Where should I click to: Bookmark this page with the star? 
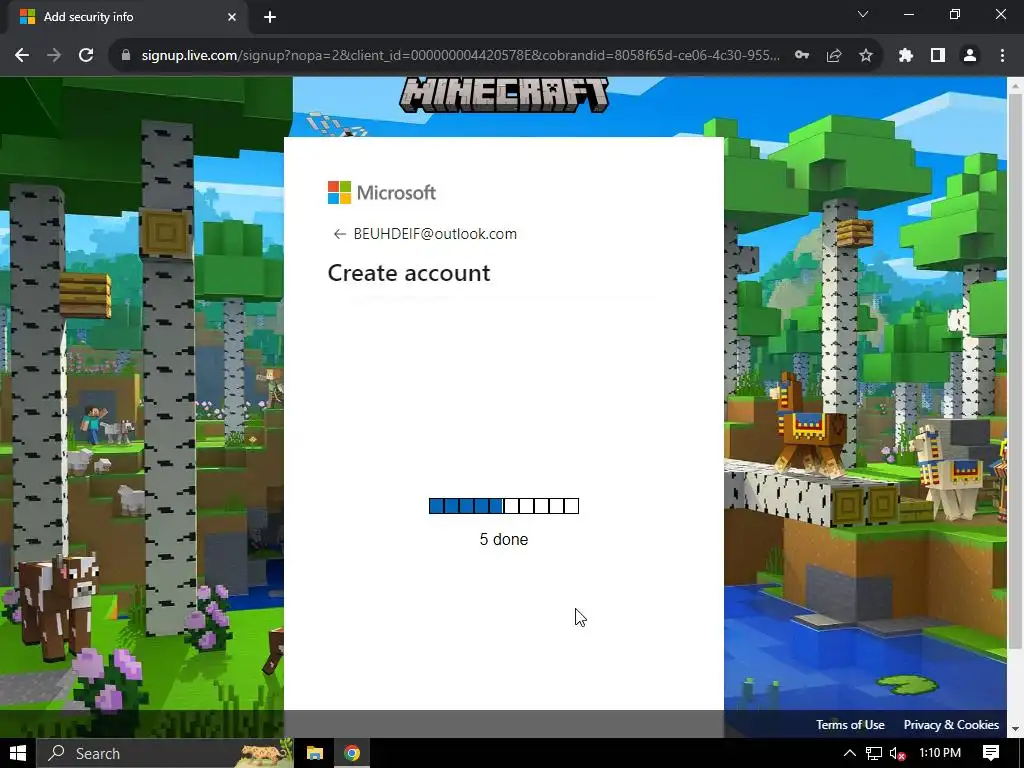coord(866,56)
